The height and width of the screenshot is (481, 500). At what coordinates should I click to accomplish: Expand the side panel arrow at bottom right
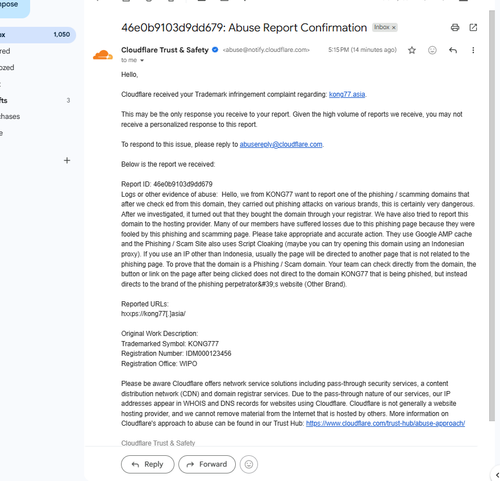pos(497,475)
